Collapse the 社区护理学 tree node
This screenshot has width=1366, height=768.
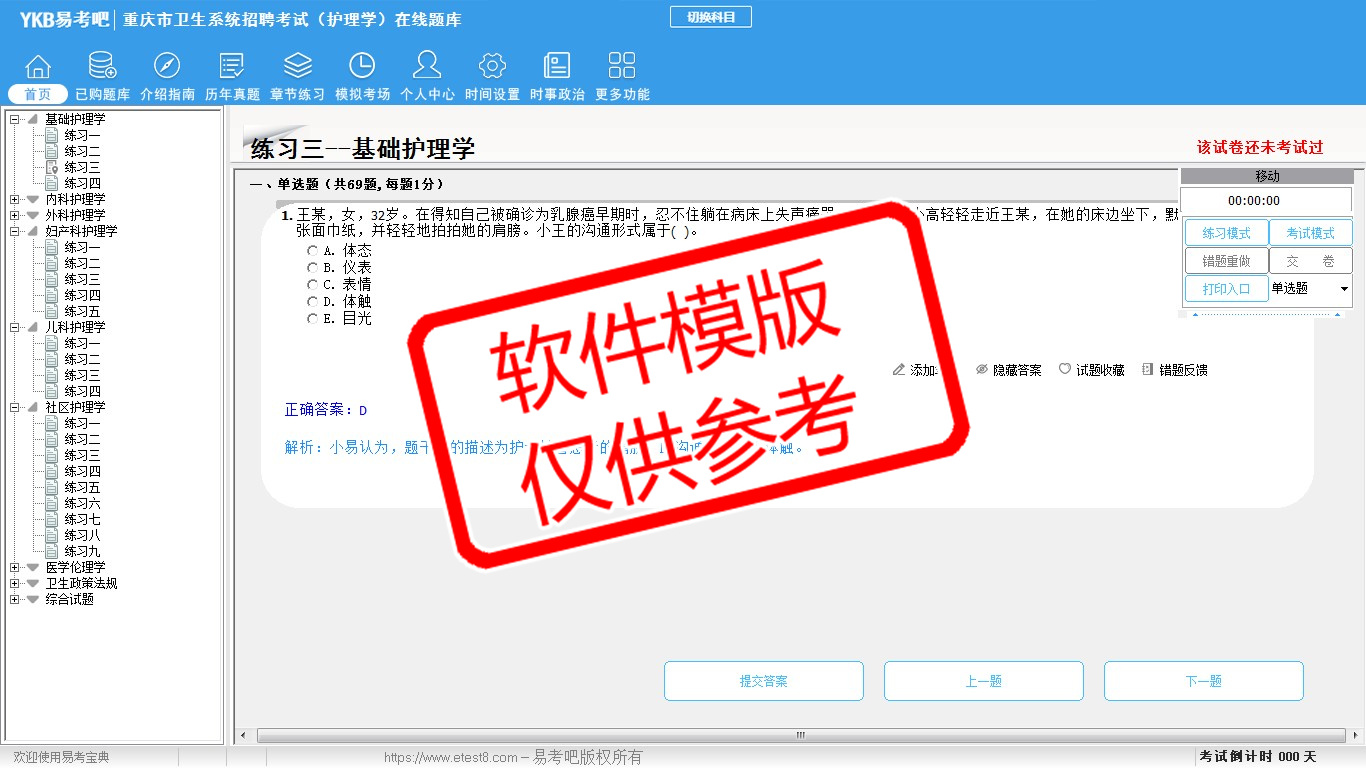click(14, 408)
